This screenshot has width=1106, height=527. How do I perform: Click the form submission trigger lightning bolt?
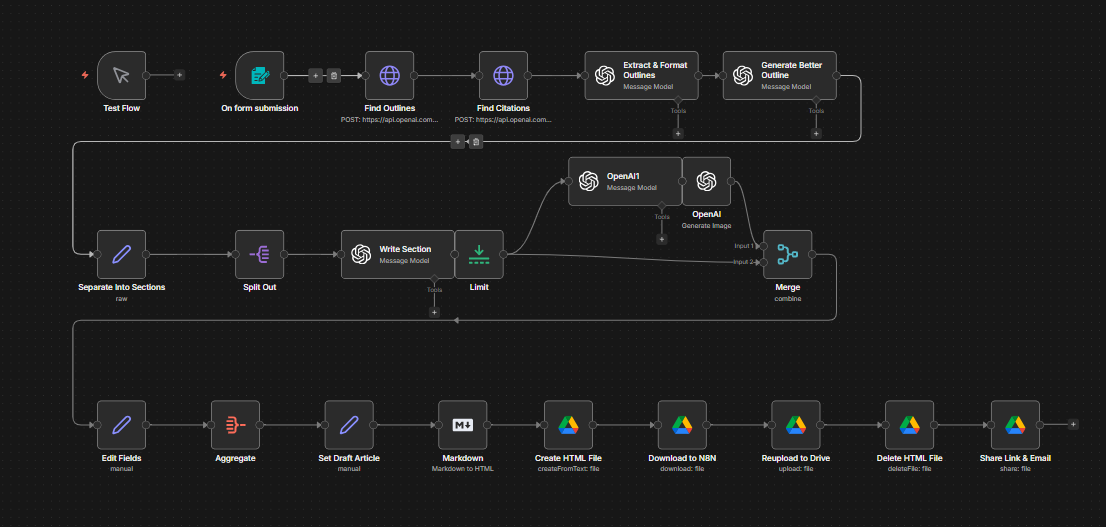pyautogui.click(x=224, y=75)
